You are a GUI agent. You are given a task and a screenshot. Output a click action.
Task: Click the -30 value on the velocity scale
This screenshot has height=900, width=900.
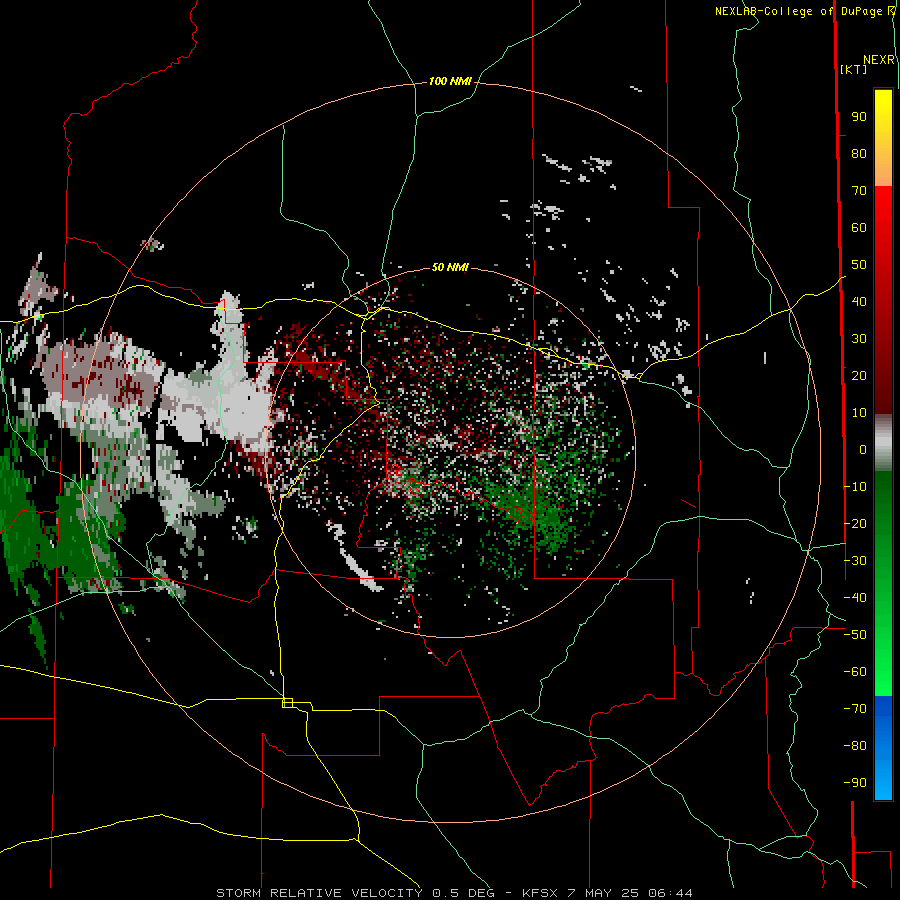click(855, 561)
